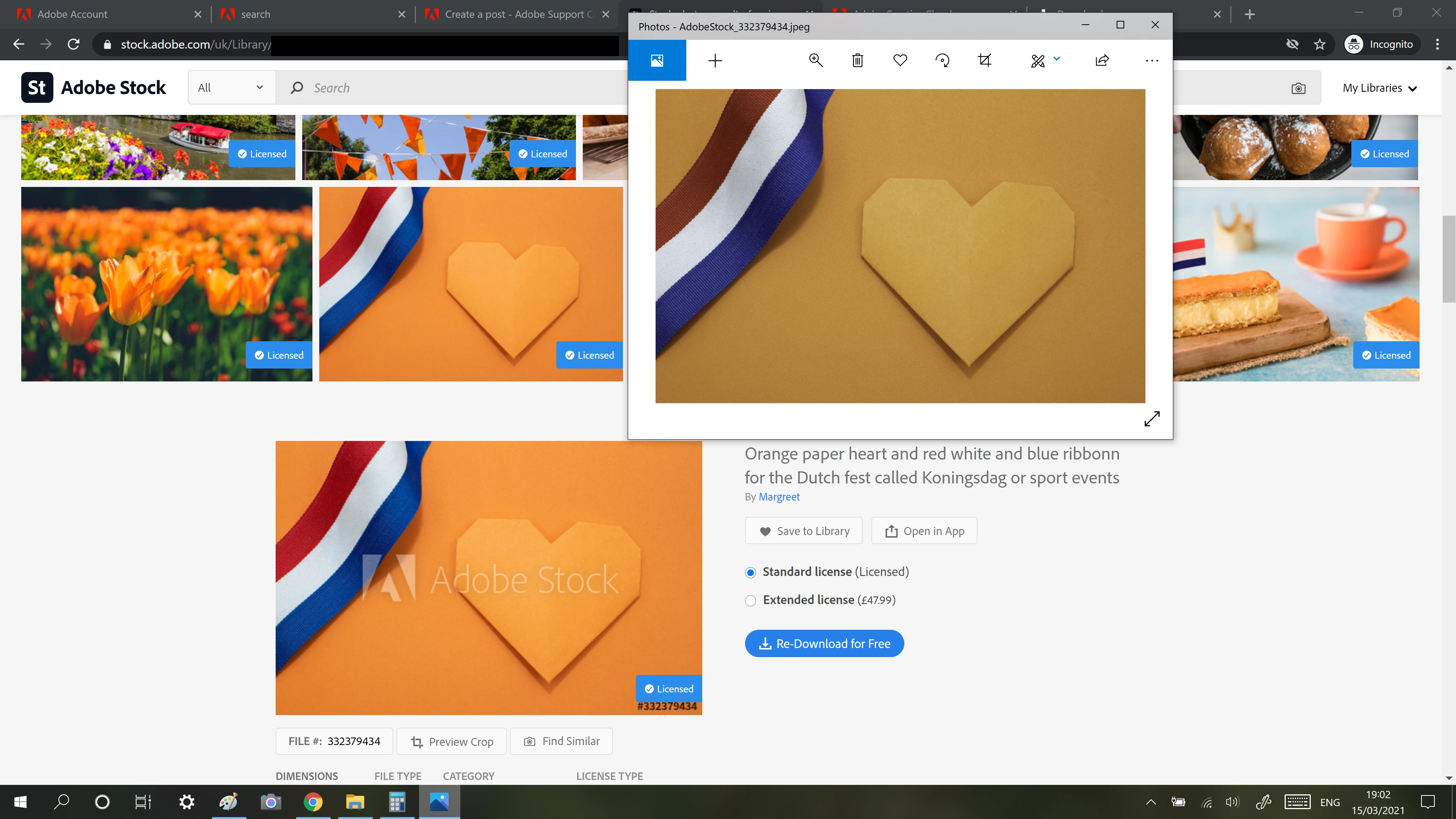Click the visual search camera icon
The image size is (1456, 819).
tap(1298, 88)
